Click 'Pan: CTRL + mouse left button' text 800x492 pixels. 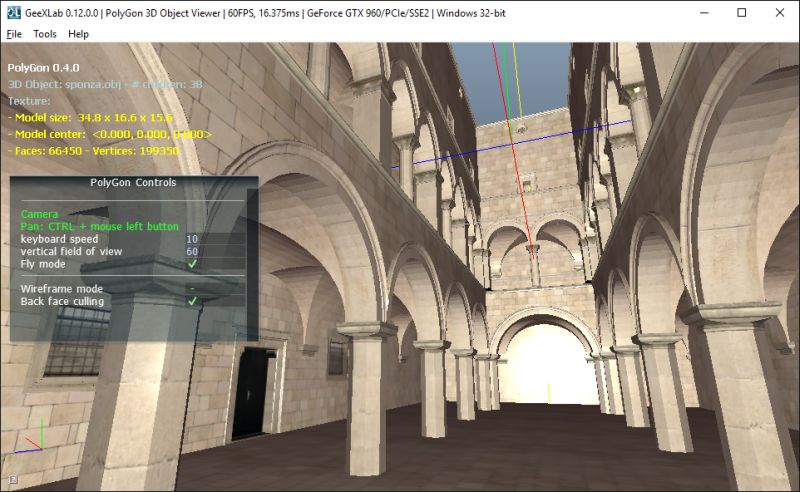coord(99,226)
